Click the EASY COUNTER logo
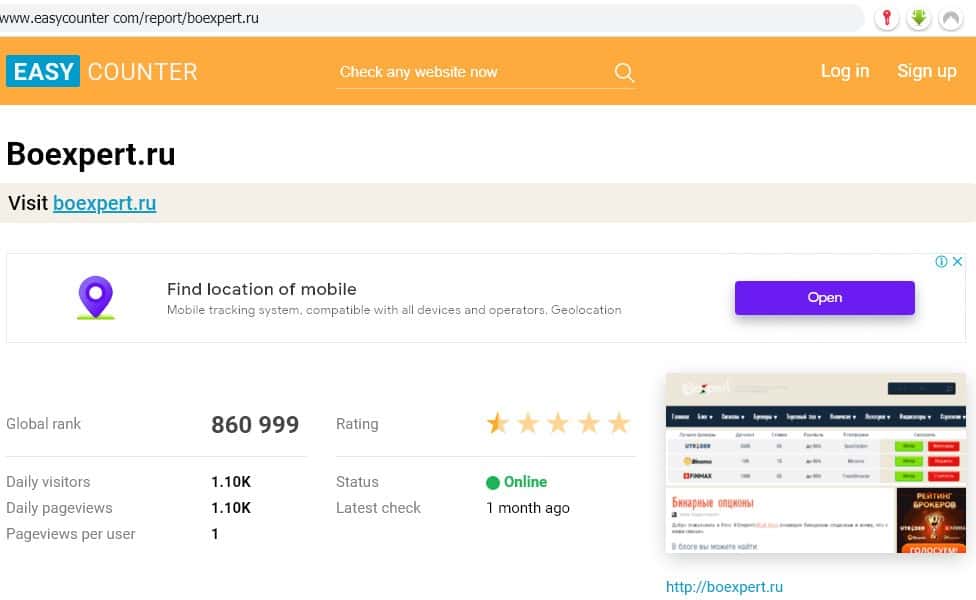Viewport: 976px width, 600px height. (102, 71)
